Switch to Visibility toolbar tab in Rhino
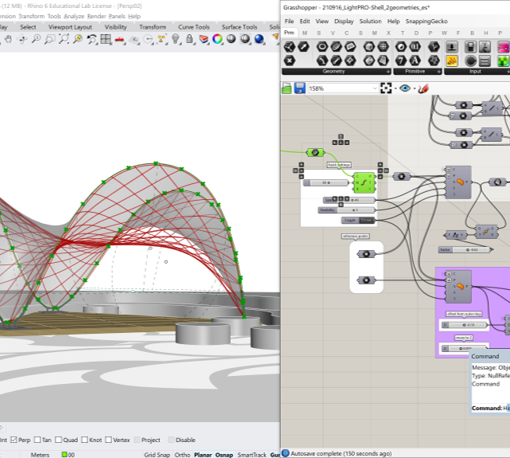Screen dimensions: 510x458 [x=116, y=27]
